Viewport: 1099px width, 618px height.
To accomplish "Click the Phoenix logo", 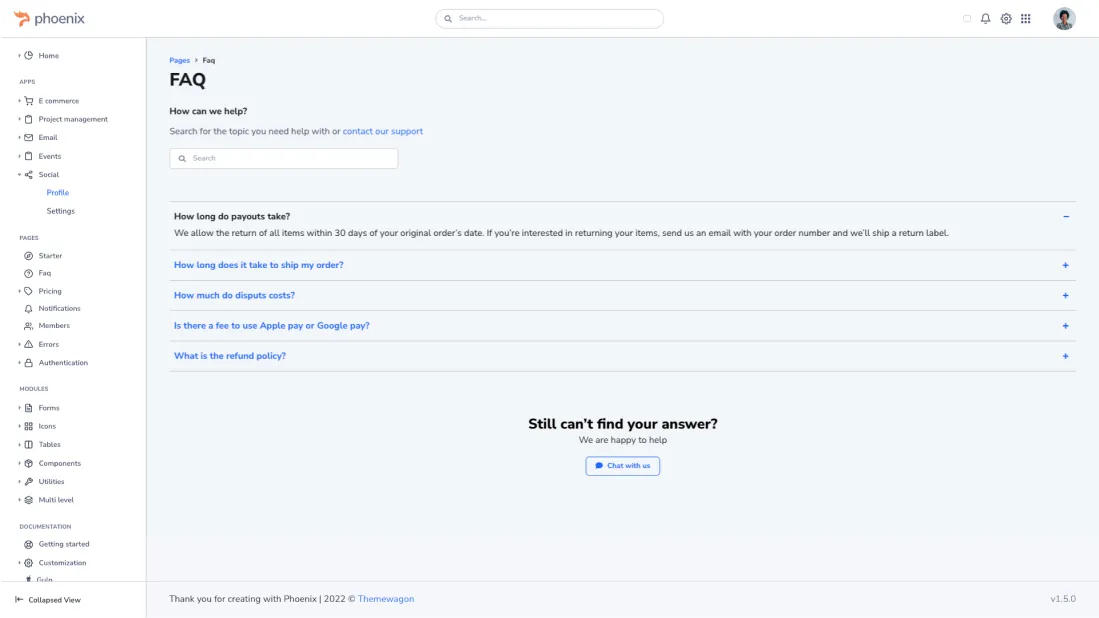I will pyautogui.click(x=49, y=19).
